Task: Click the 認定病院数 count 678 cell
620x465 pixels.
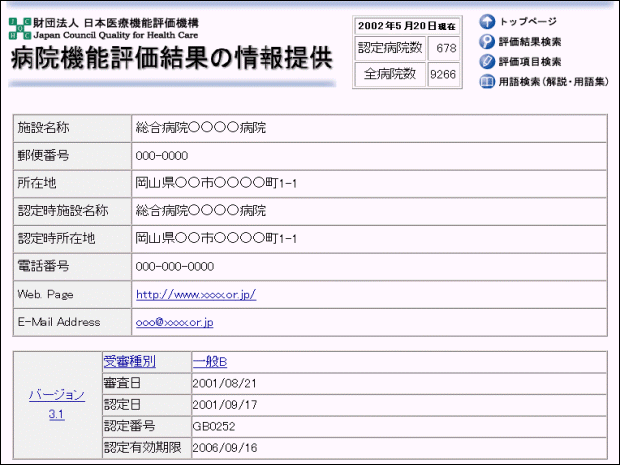Action: click(443, 47)
